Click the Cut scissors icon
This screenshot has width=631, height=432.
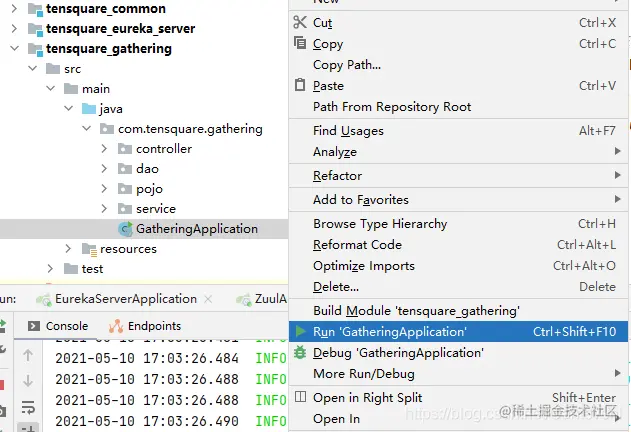pyautogui.click(x=300, y=22)
